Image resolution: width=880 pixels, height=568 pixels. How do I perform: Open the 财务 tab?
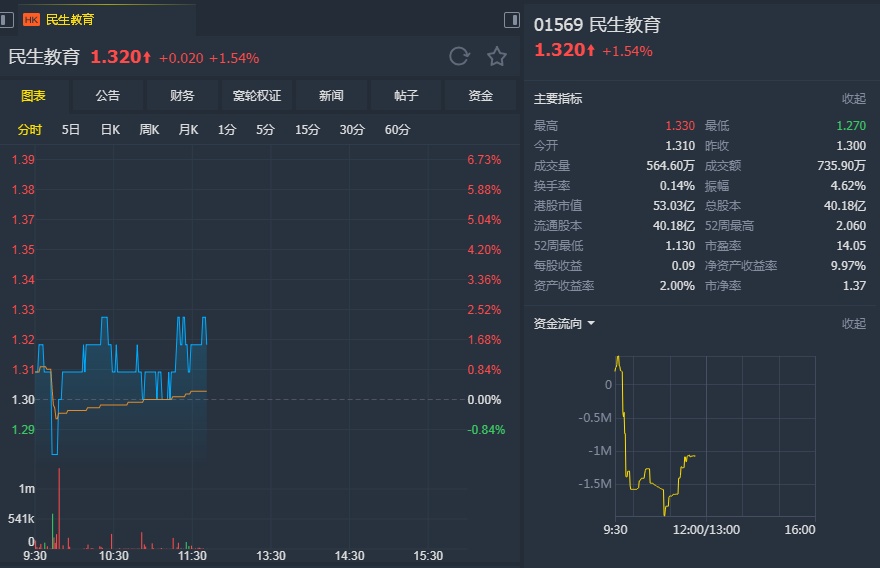coord(182,96)
